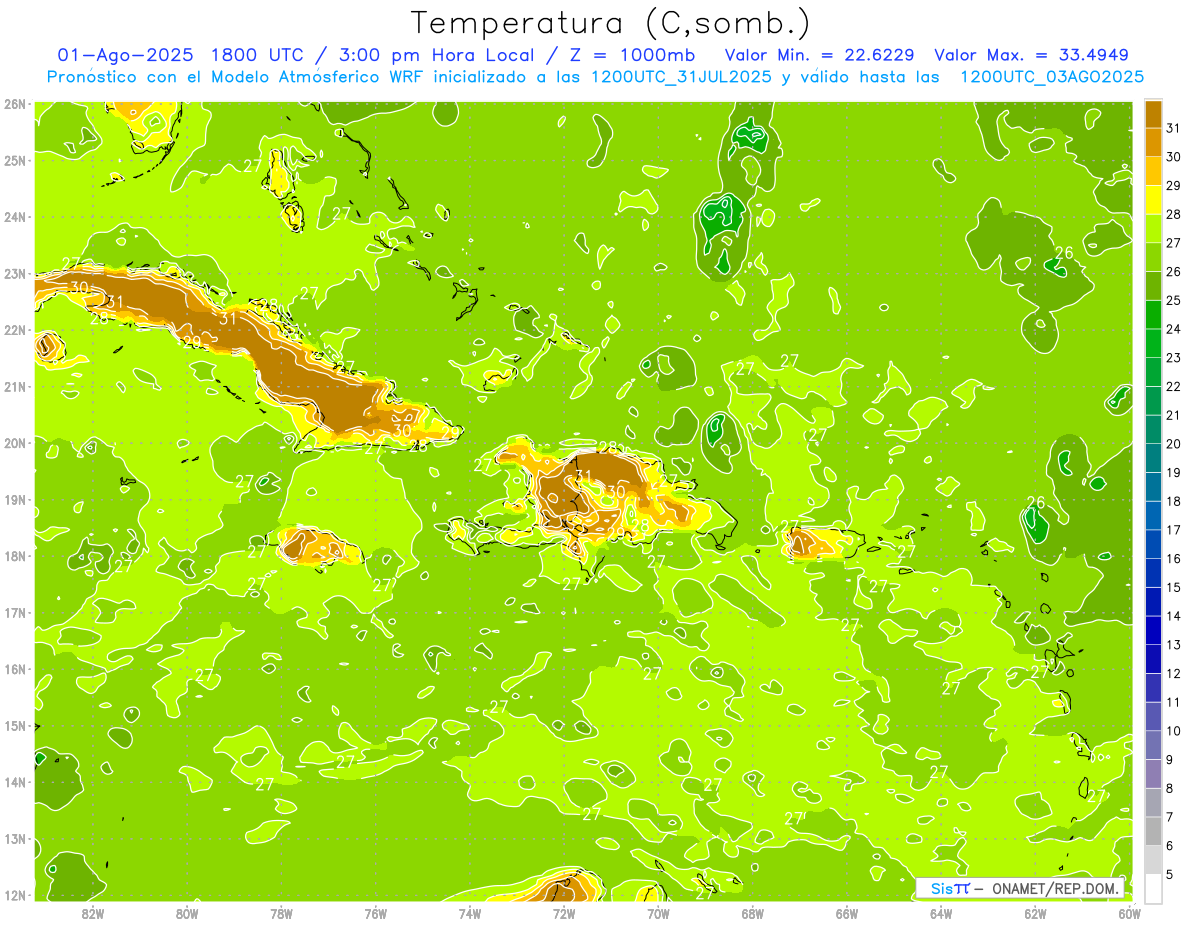Click the "15N" latitude axis label
Screen dimensions: 1200x927
coord(14,725)
